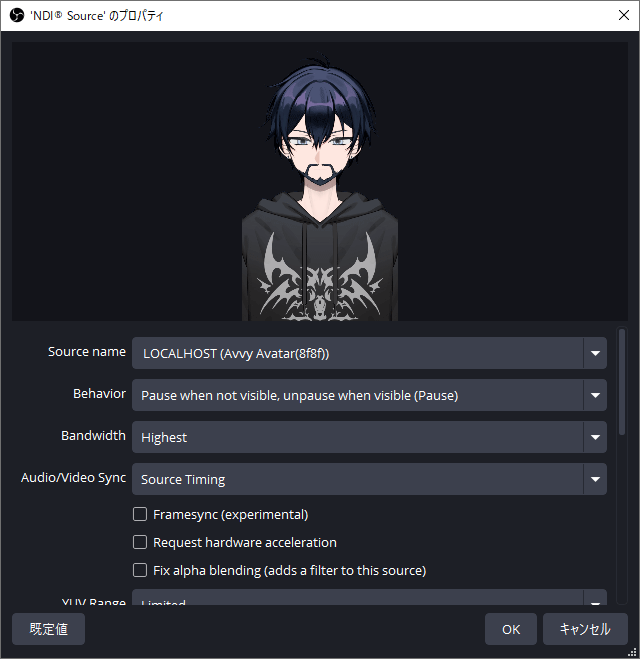Click the OK button
Screen dimensions: 640x659
pyautogui.click(x=511, y=629)
